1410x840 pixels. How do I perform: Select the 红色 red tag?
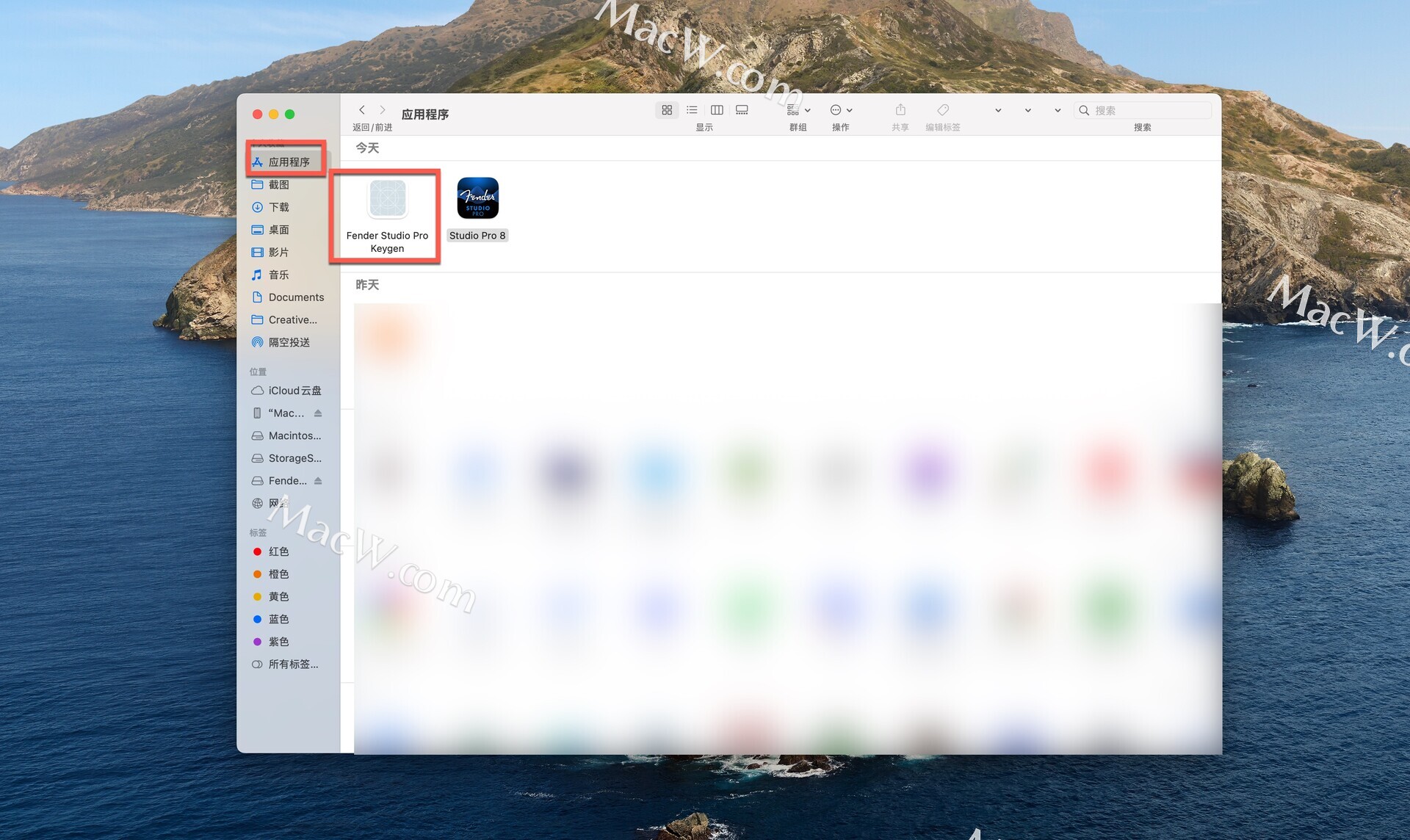[278, 551]
